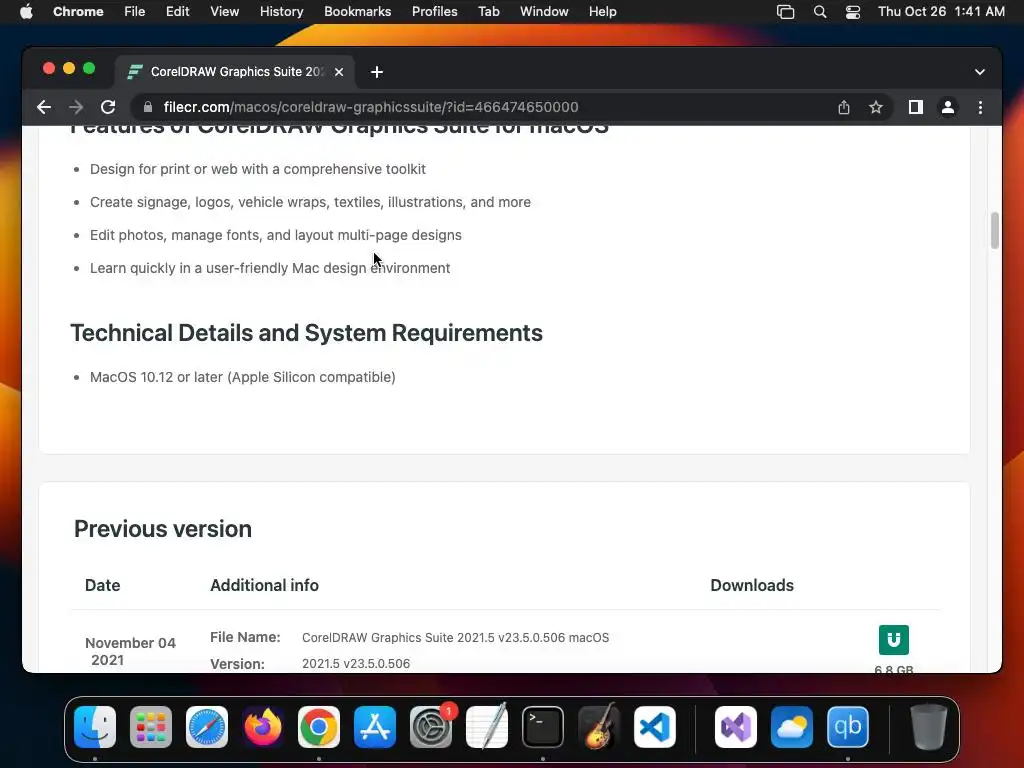Reload the filecr page
This screenshot has height=768, width=1024.
click(108, 107)
